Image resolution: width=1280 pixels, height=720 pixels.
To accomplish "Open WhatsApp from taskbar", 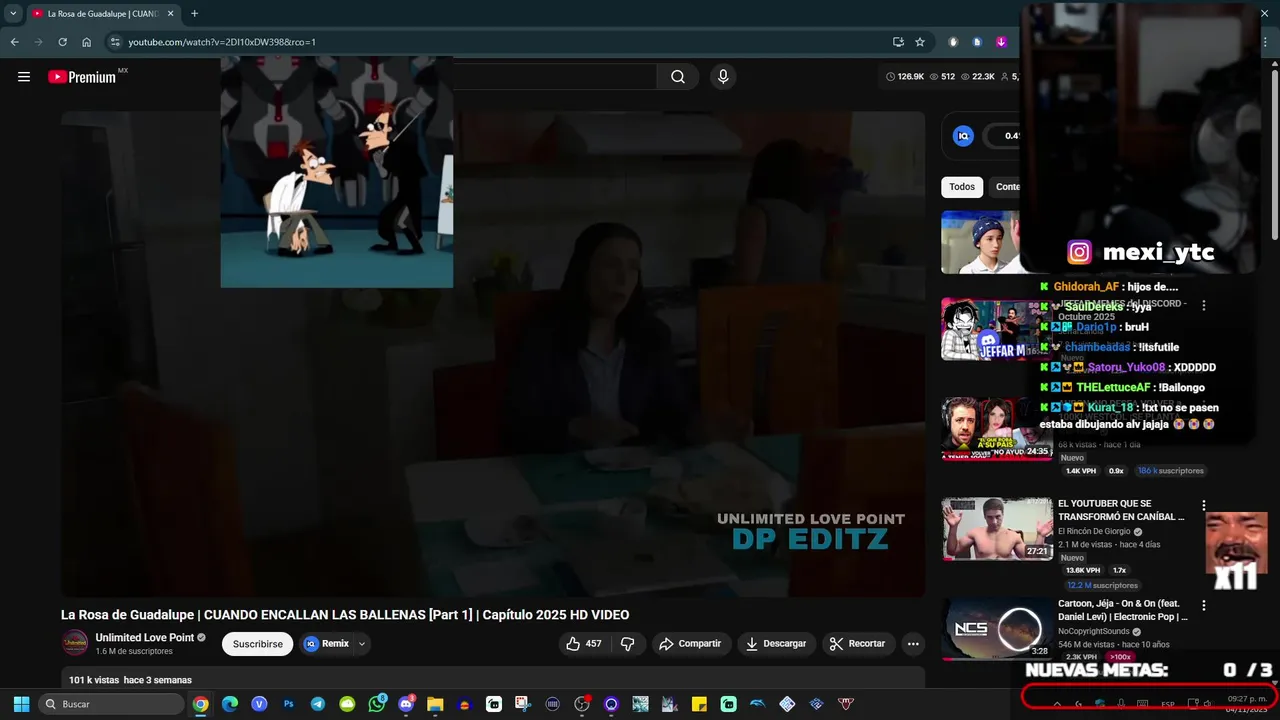I will [x=377, y=704].
